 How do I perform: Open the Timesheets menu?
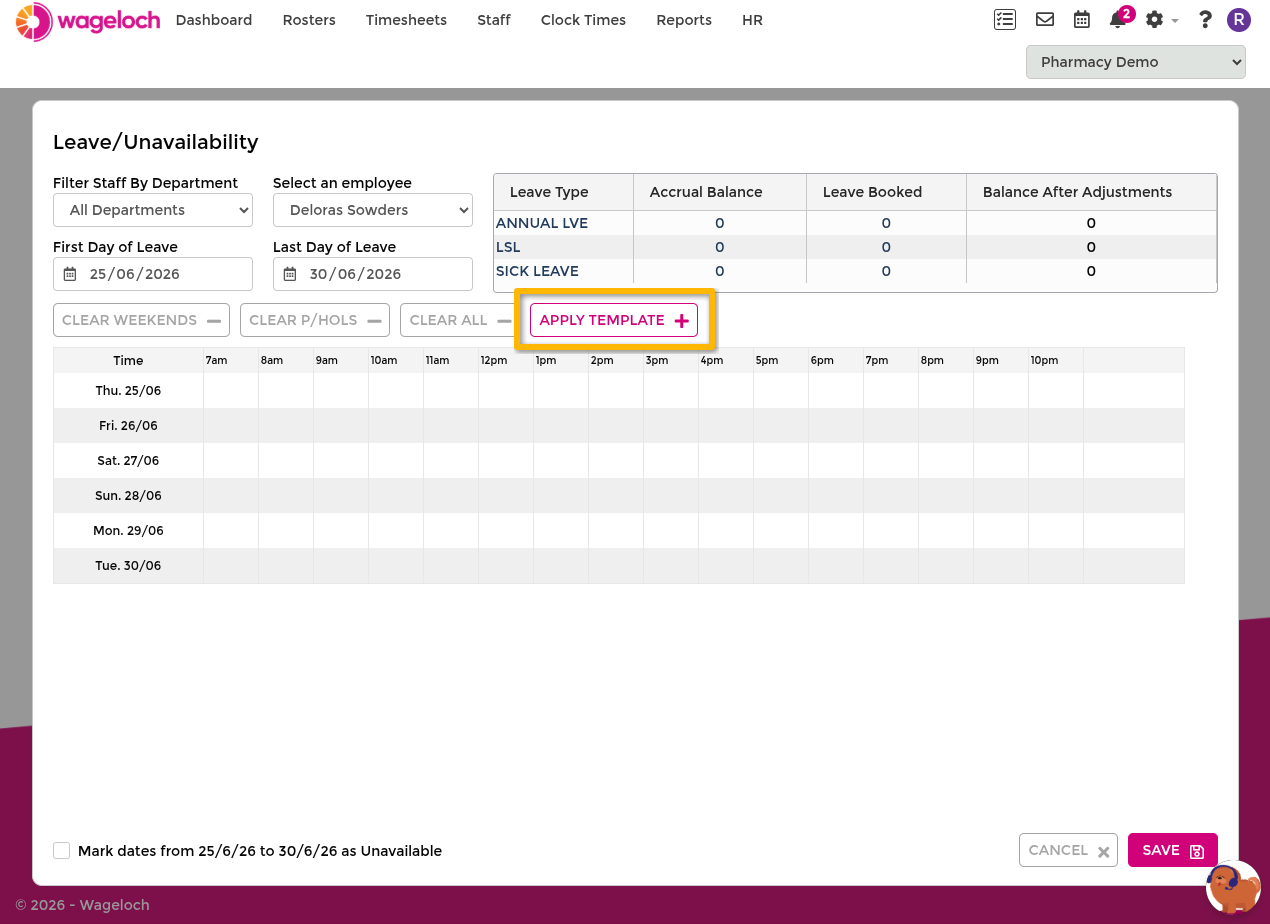pyautogui.click(x=406, y=20)
